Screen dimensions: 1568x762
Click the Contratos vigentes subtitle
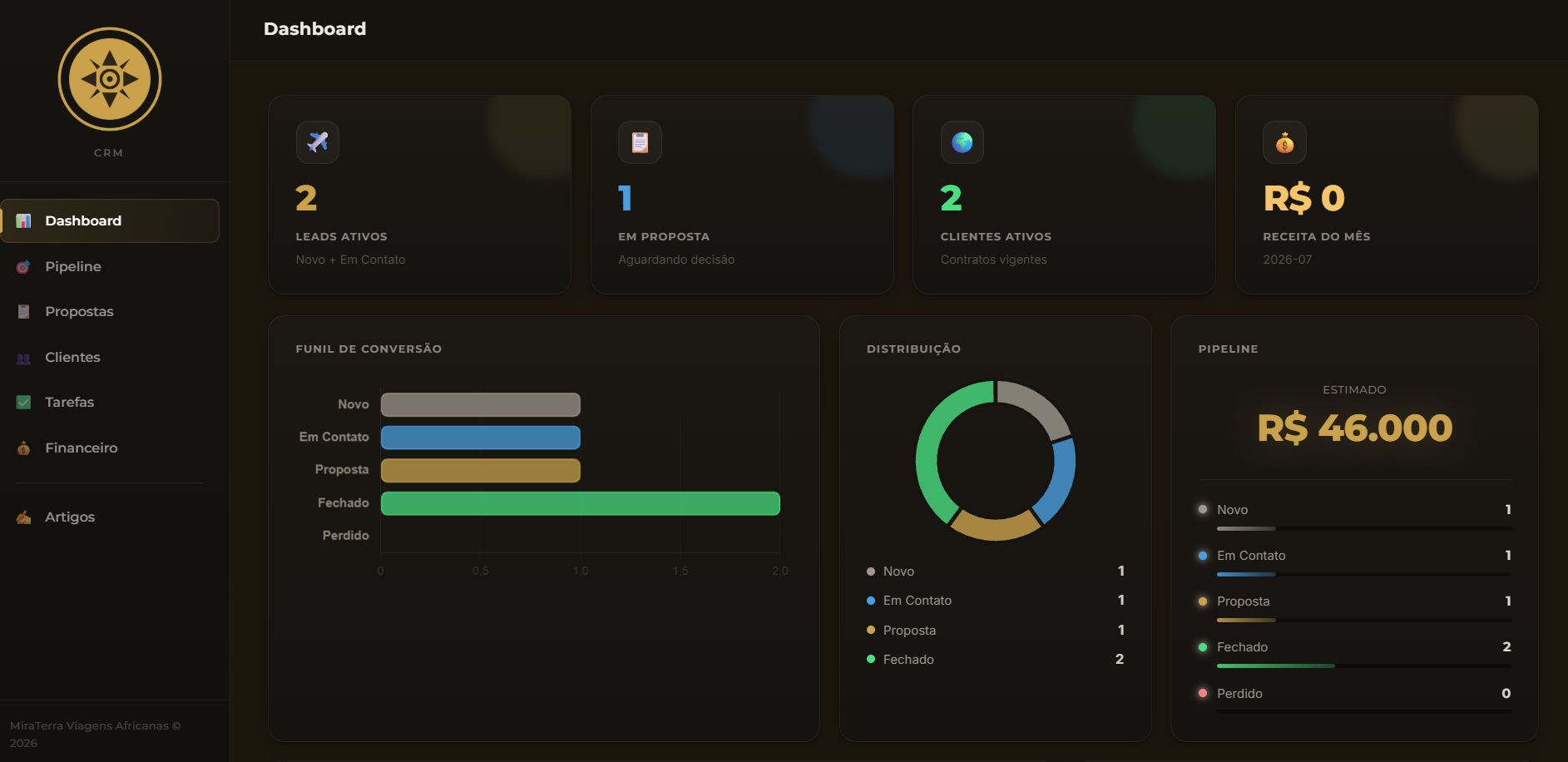tap(993, 260)
